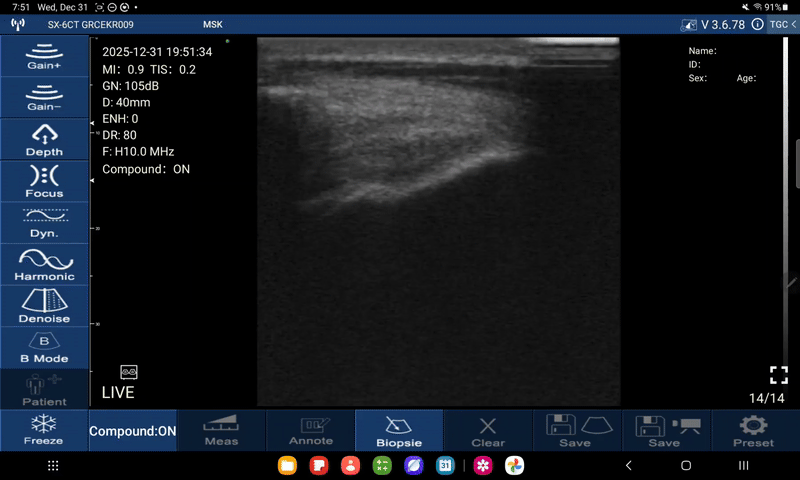Screen dimensions: 800x480
Task: Click the ultrasound image display
Action: [x=438, y=221]
